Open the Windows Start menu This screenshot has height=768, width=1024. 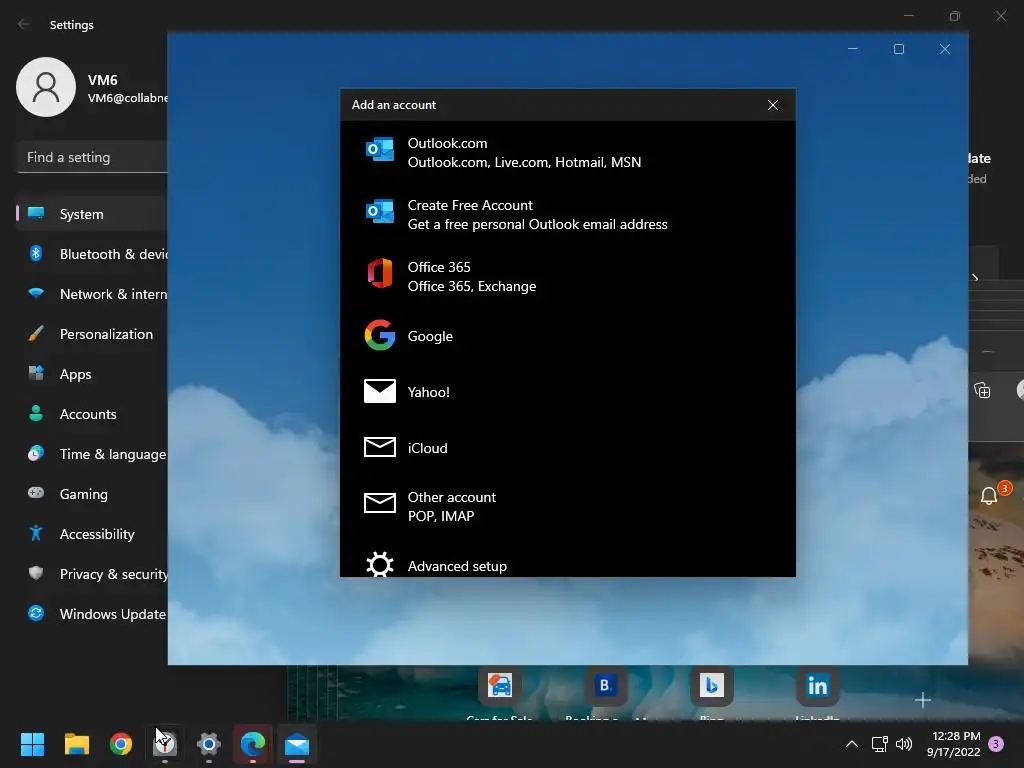(x=32, y=744)
